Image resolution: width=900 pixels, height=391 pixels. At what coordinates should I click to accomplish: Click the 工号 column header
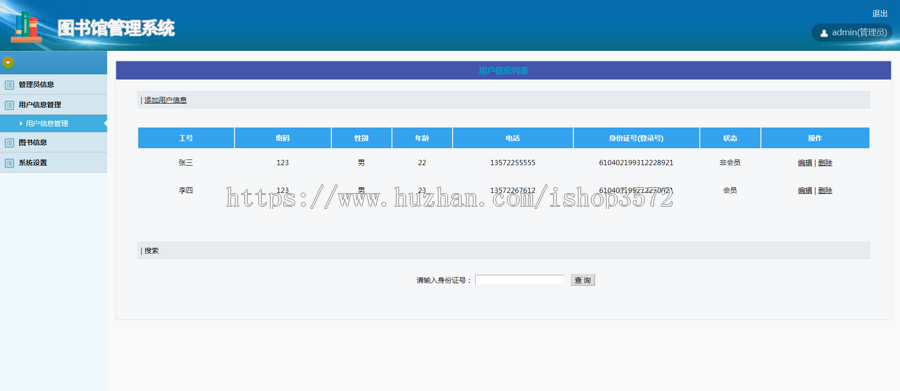pos(186,138)
